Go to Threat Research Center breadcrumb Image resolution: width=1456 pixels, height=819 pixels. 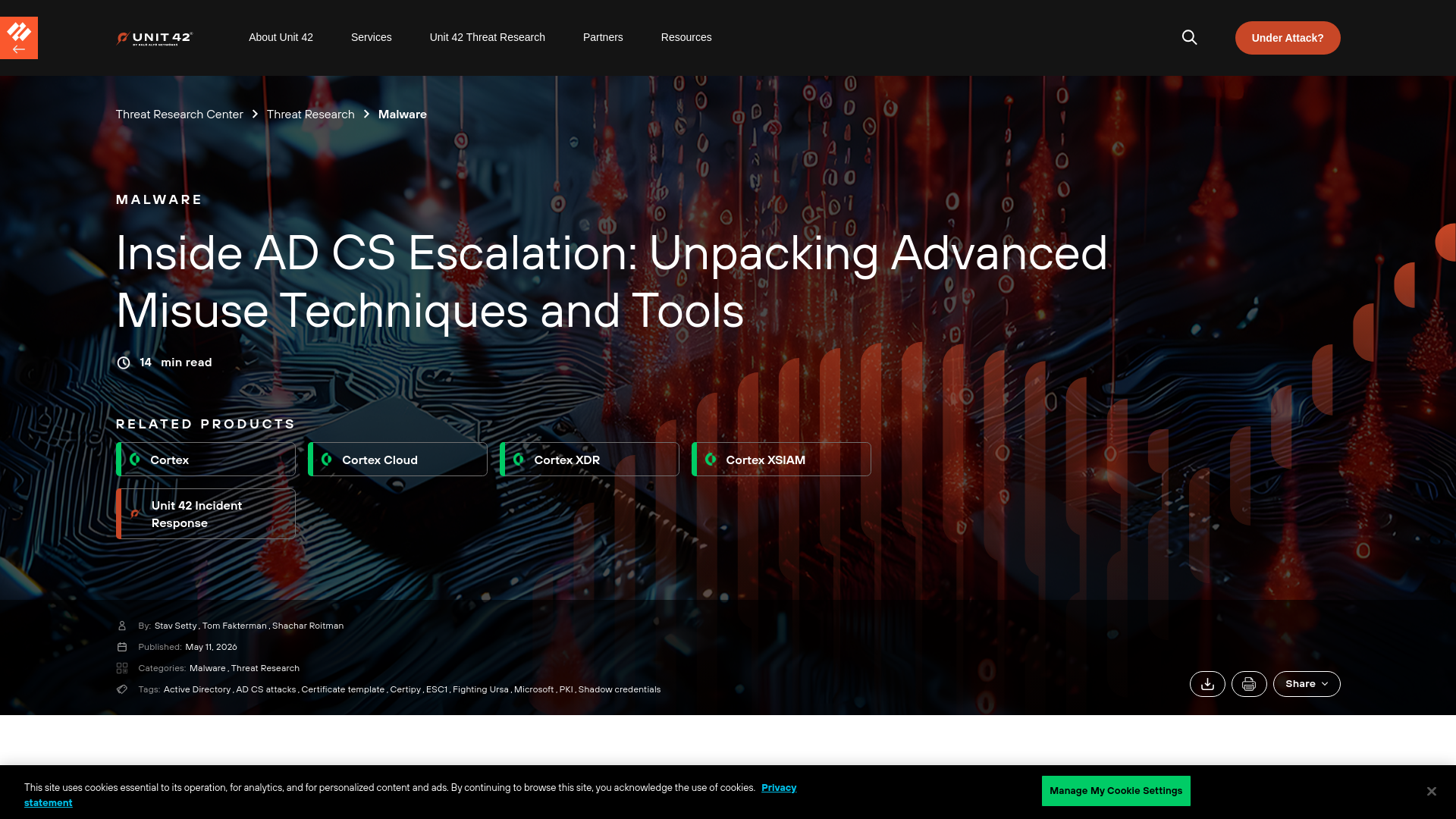pos(180,115)
